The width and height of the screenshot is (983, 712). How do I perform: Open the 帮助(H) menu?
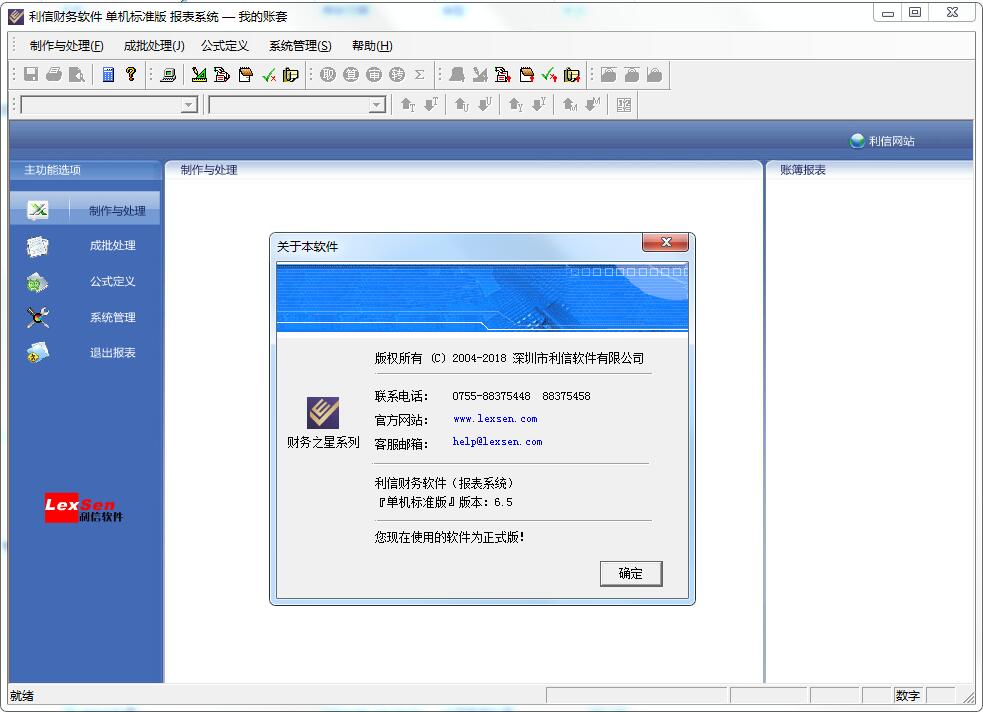pos(372,46)
